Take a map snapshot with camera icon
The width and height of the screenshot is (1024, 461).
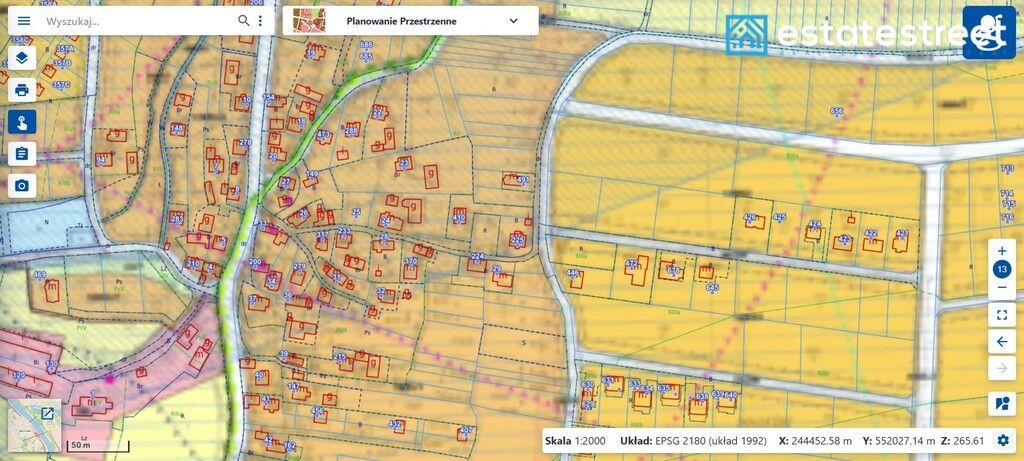pyautogui.click(x=22, y=185)
